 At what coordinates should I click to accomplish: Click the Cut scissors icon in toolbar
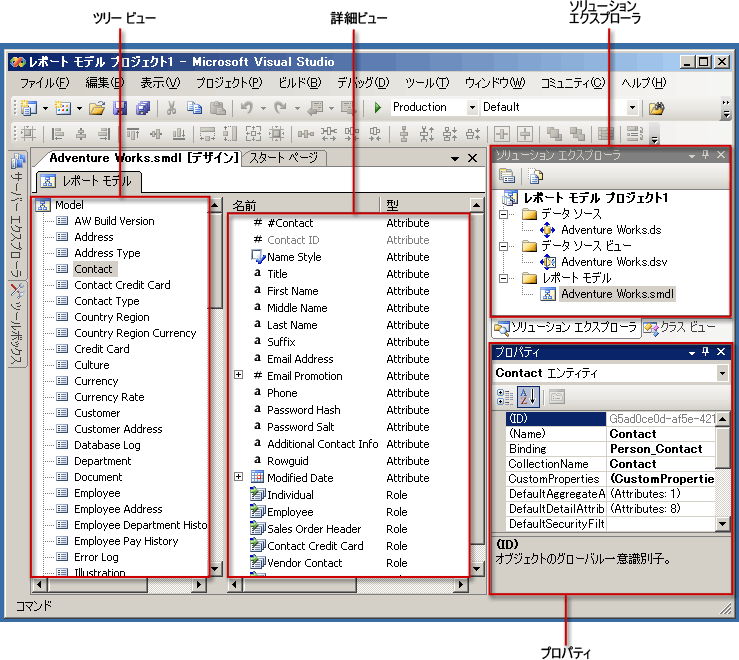(x=171, y=108)
